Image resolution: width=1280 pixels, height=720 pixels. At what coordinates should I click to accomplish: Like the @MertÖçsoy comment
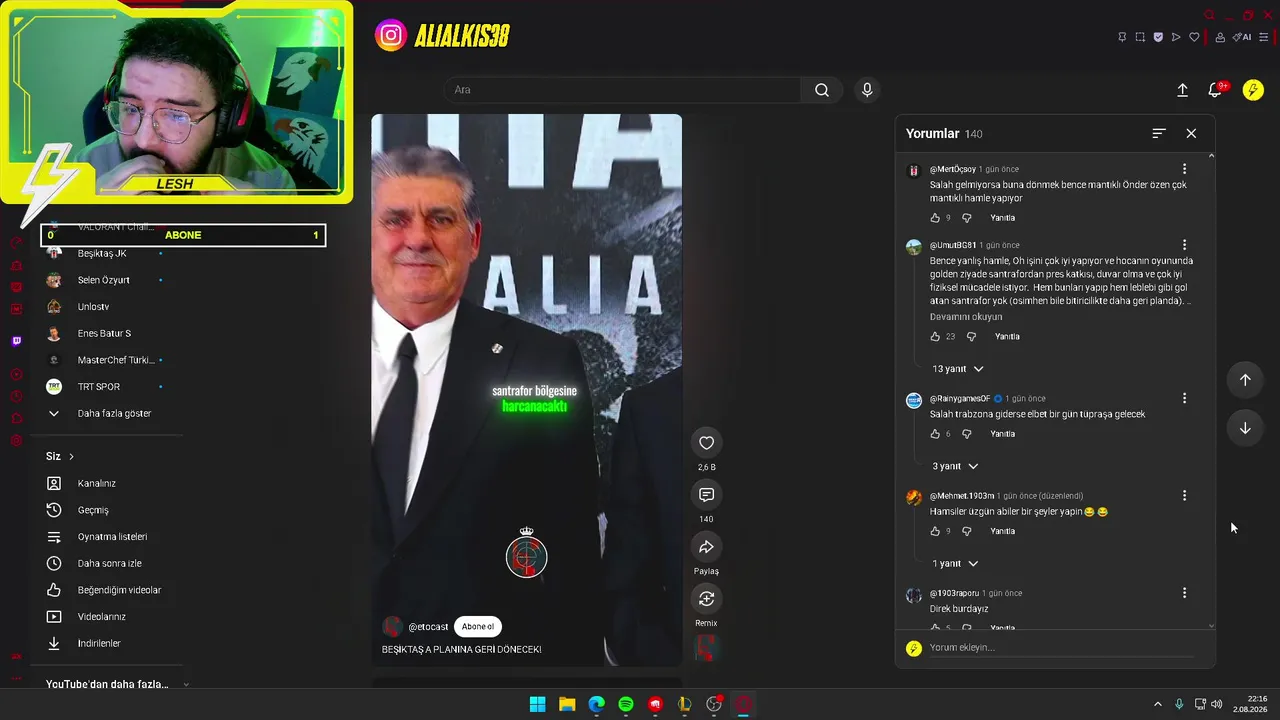pos(935,218)
